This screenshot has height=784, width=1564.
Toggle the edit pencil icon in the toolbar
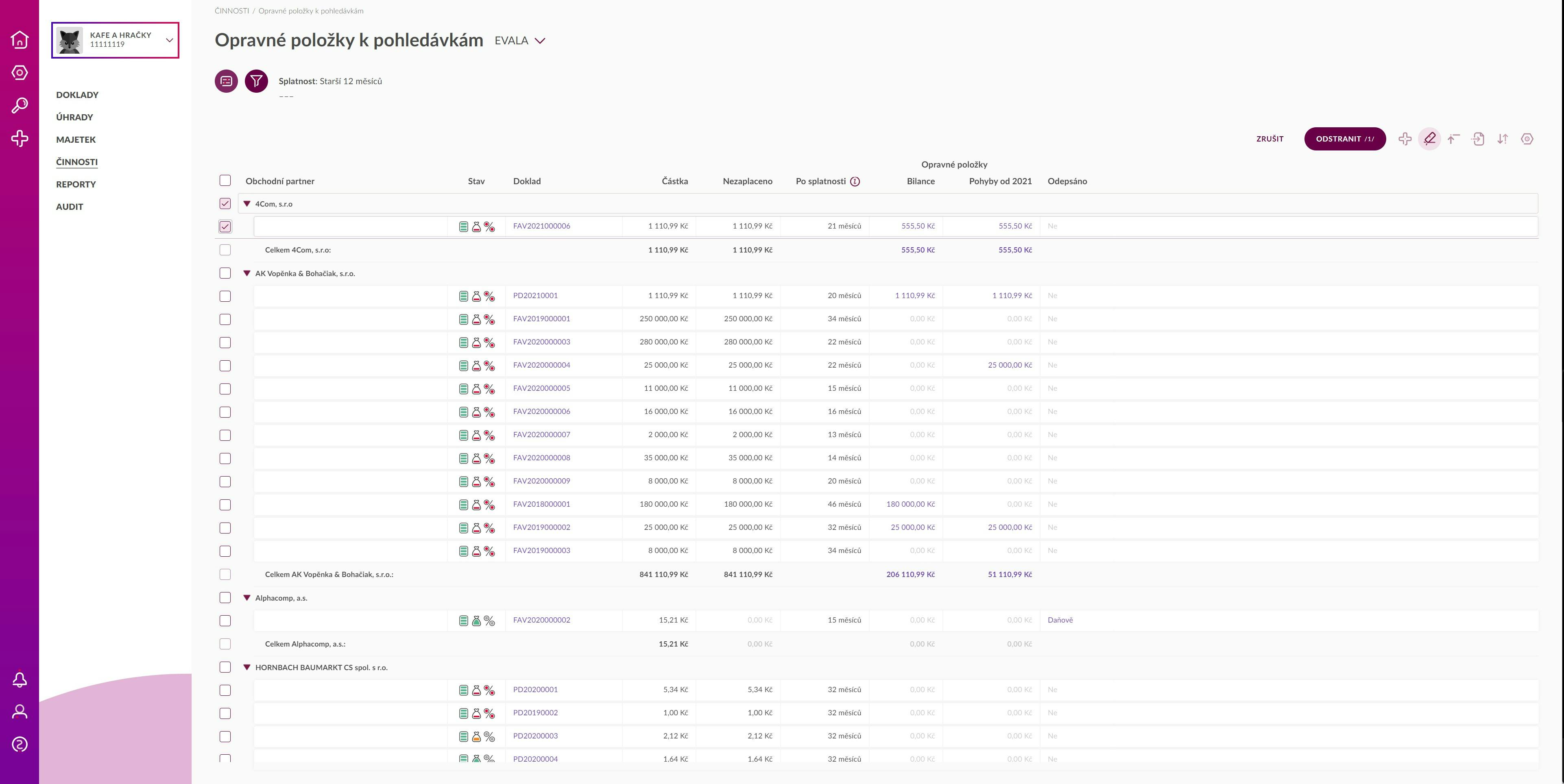click(x=1429, y=139)
